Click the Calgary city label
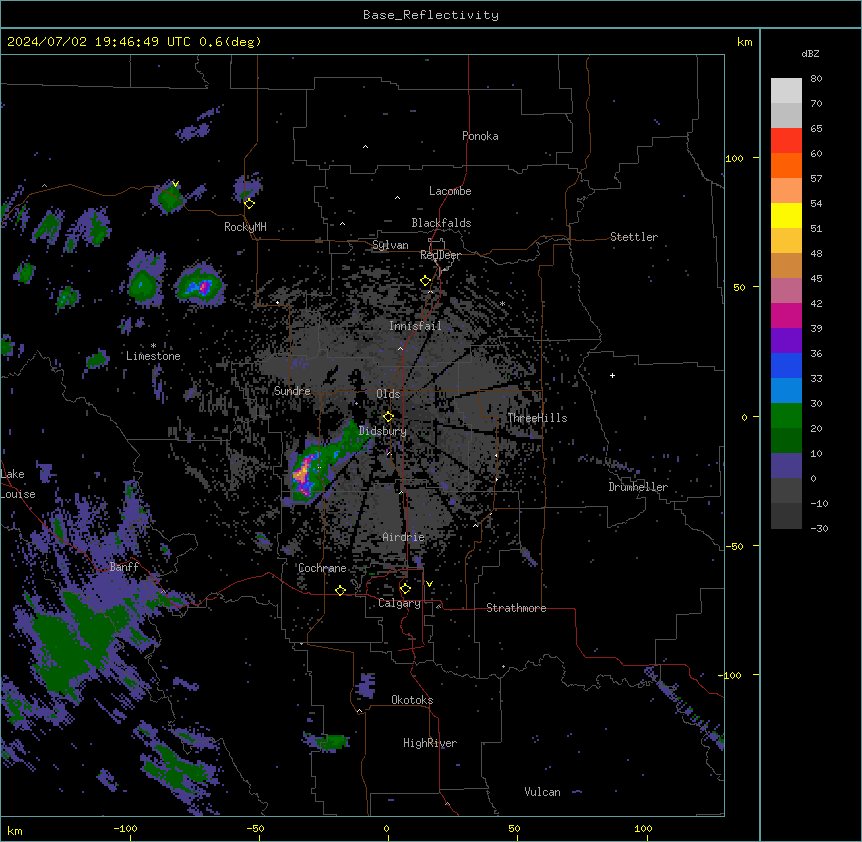Screen dimensions: 862x842 click(400, 603)
